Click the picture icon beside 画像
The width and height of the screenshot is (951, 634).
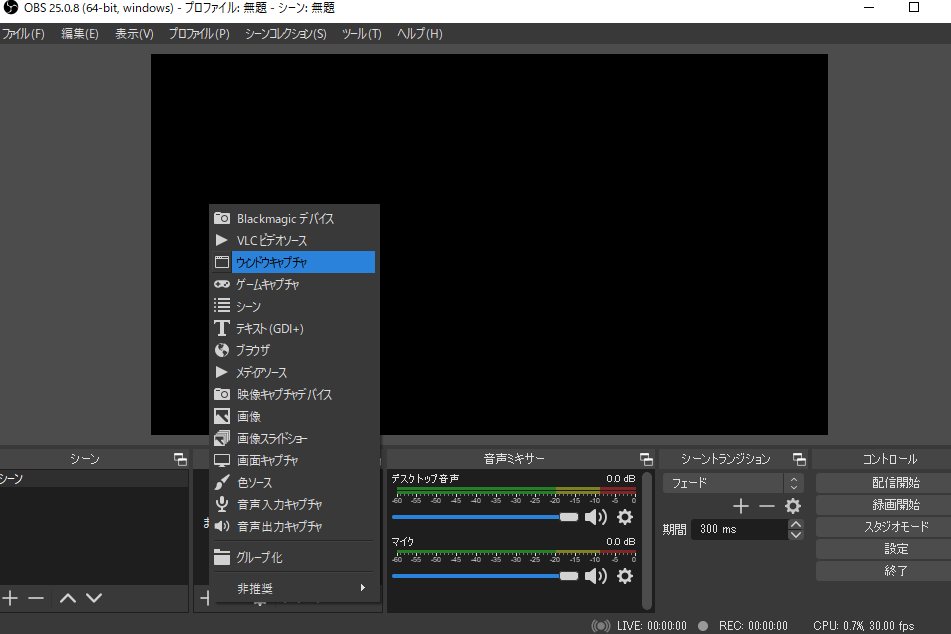222,416
